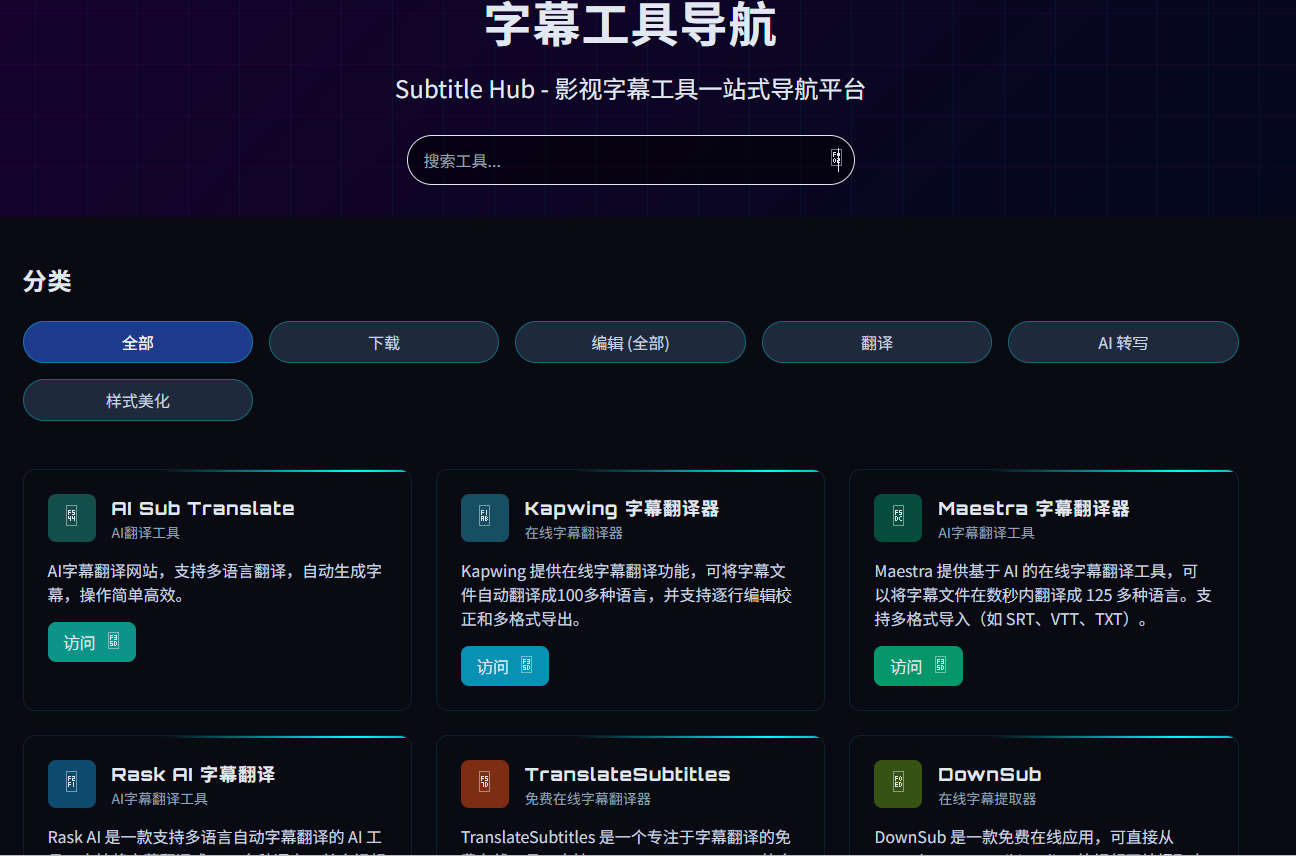The height and width of the screenshot is (856, 1296).
Task: Visit Kapwing 字幕翻译器 via 访问 button
Action: click(505, 666)
